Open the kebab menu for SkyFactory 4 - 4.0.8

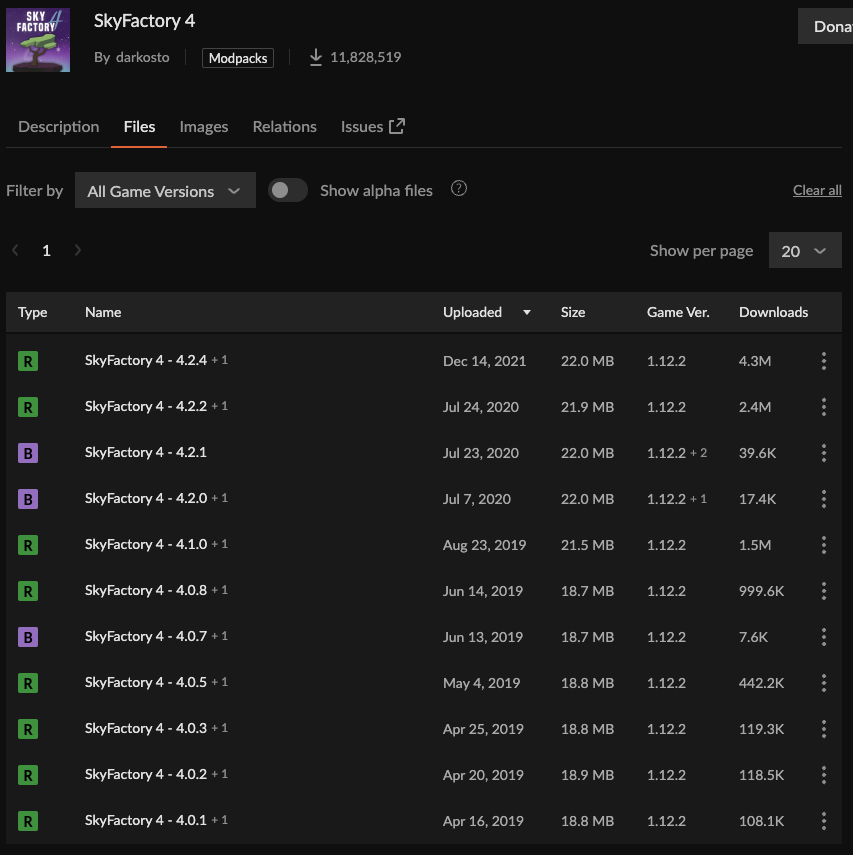coord(824,591)
